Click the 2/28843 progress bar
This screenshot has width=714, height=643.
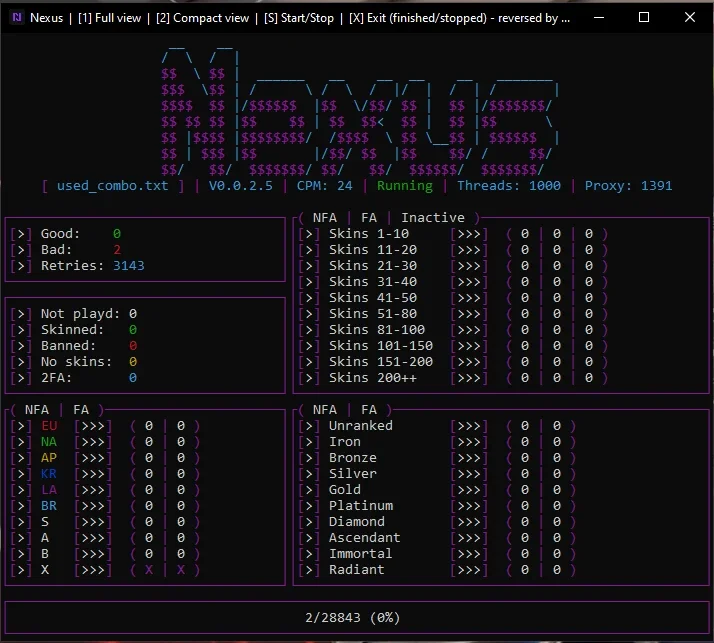click(x=357, y=617)
